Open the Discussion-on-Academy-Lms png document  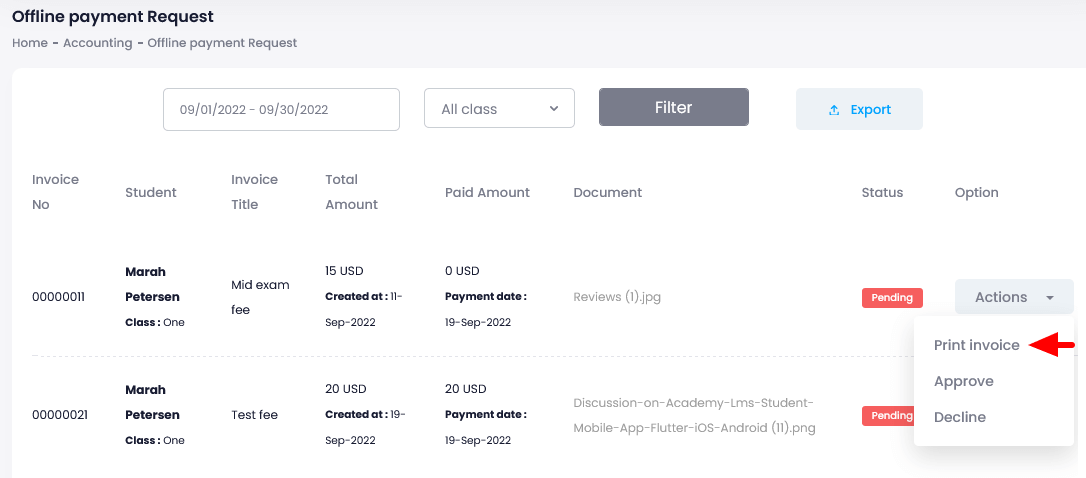(x=694, y=415)
